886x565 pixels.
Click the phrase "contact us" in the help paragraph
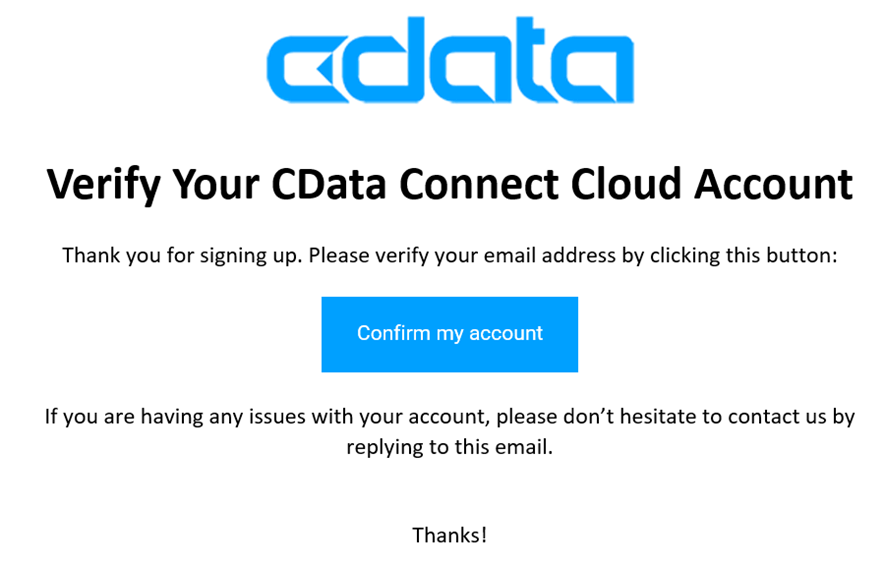click(766, 416)
